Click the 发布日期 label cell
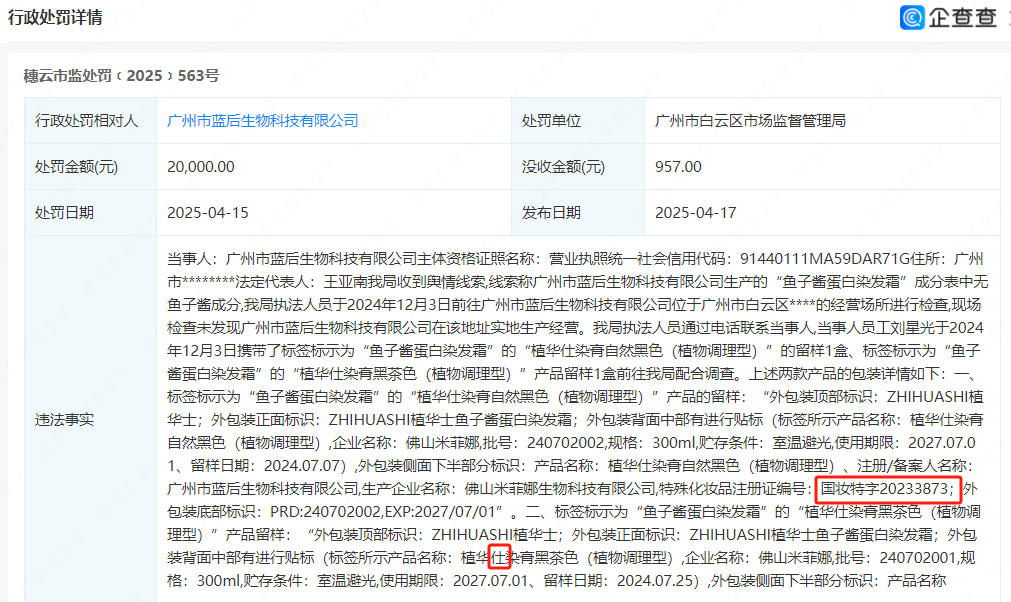 tap(578, 212)
